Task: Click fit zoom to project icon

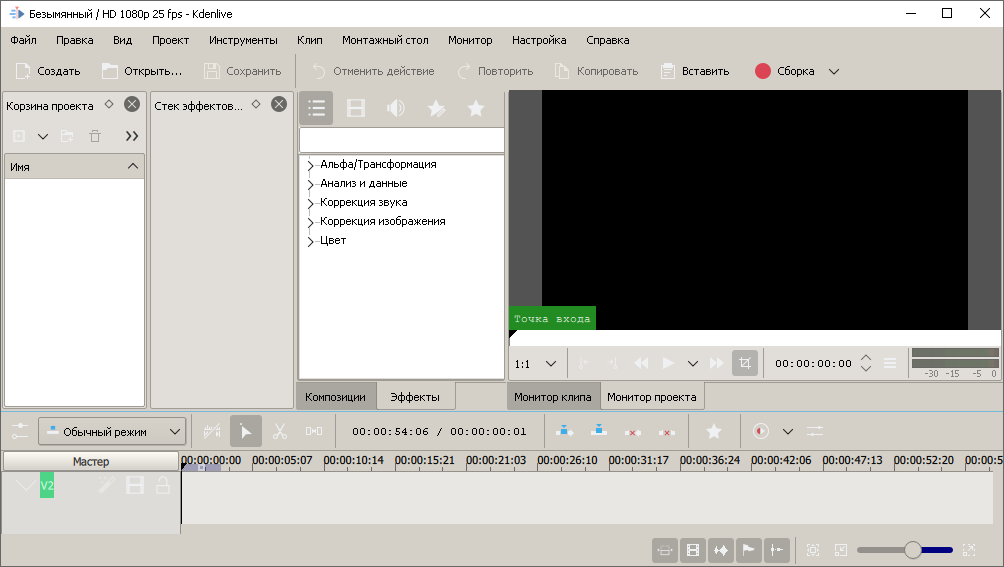Action: coord(813,550)
